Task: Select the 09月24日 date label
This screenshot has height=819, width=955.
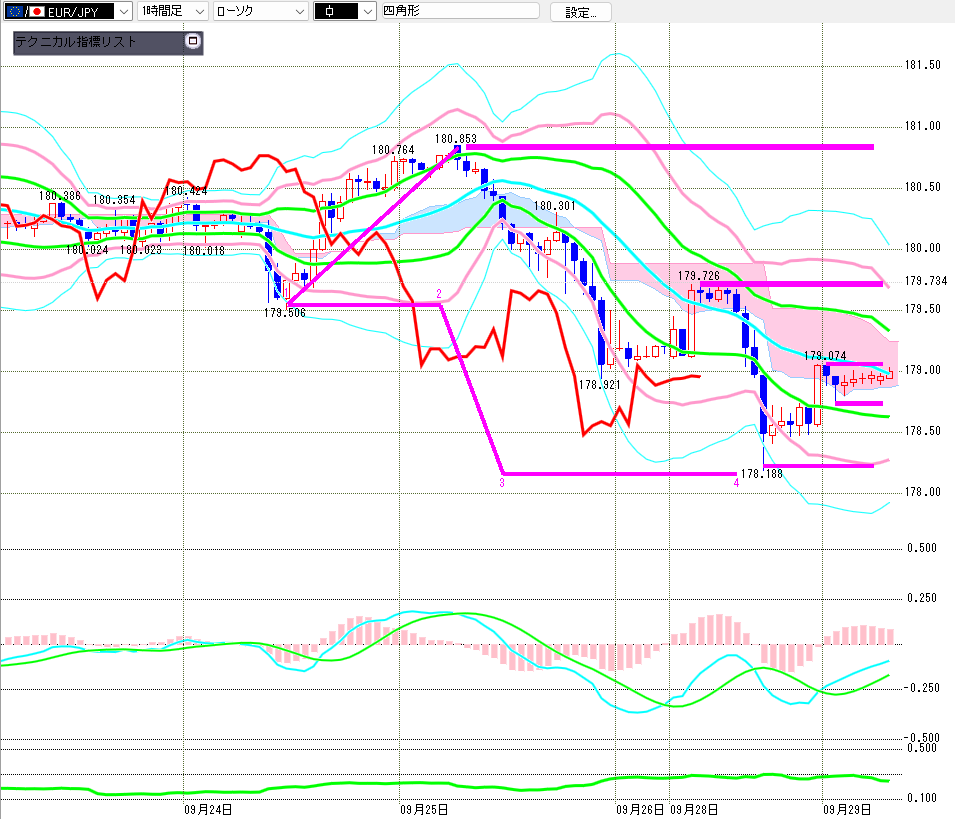Action: [208, 810]
